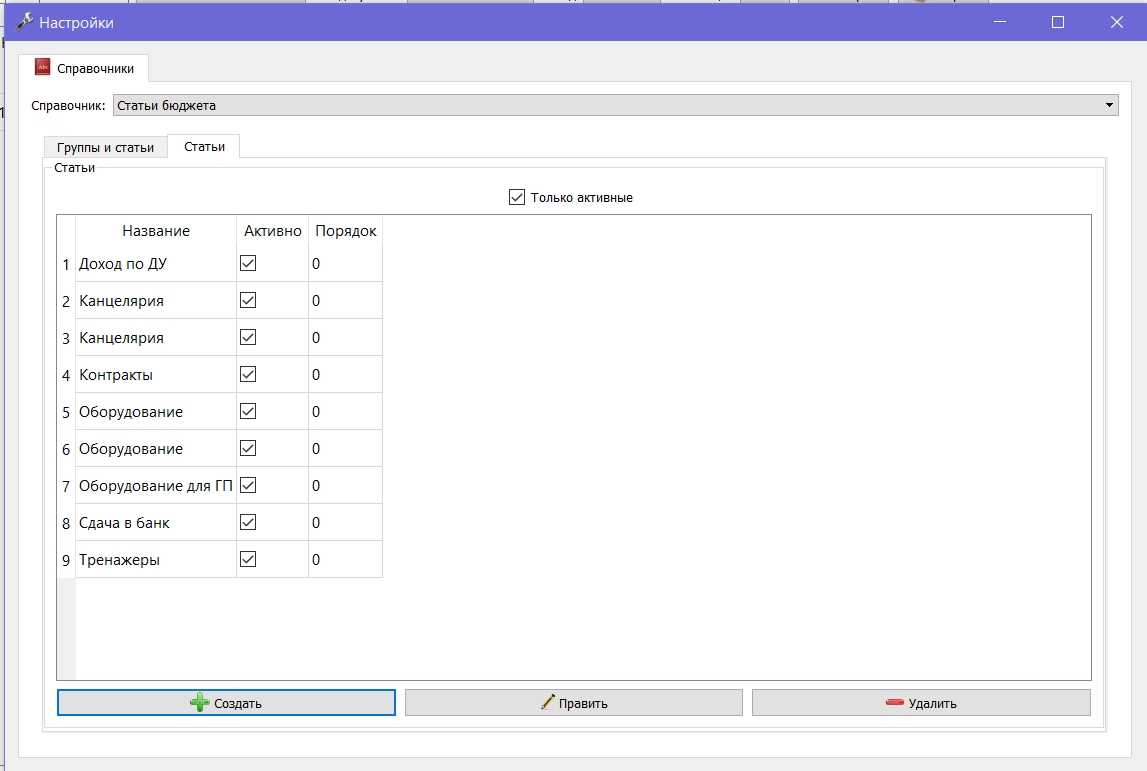
Task: Select the Оборудование для ГП cell
Action: [156, 486]
